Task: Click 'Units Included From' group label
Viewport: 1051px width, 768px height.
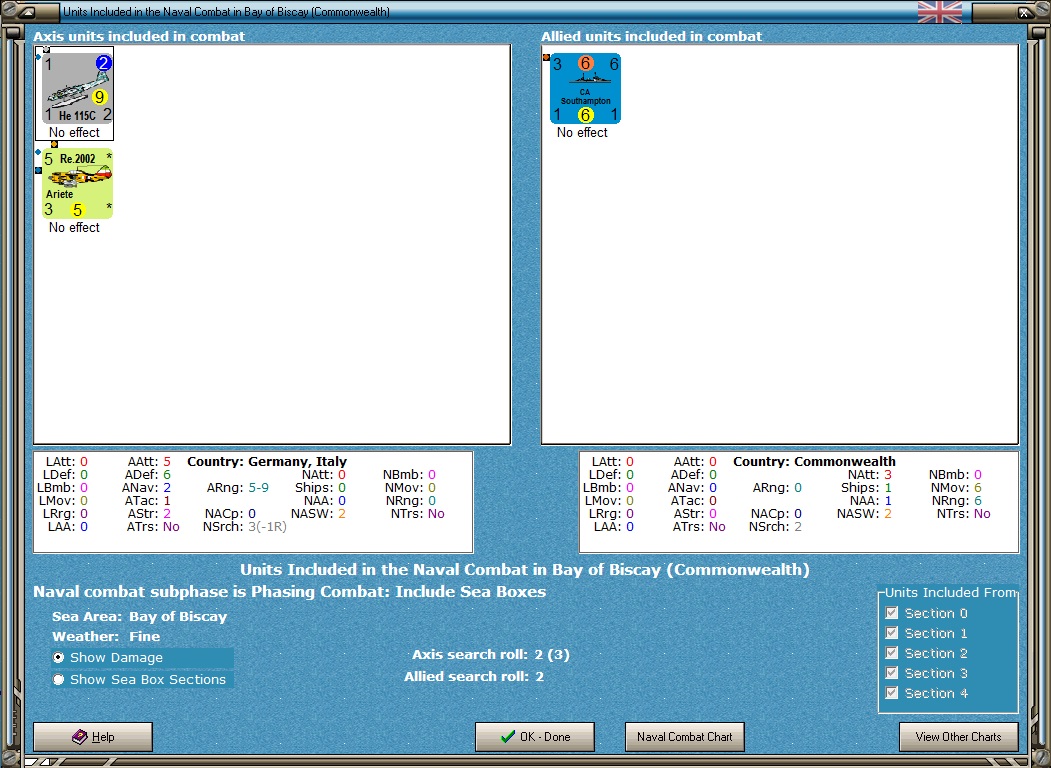Action: [950, 592]
